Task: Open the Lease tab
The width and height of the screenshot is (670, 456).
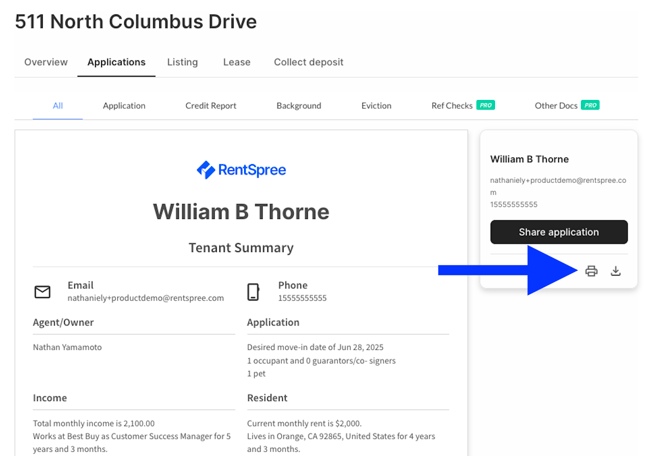Action: click(237, 62)
